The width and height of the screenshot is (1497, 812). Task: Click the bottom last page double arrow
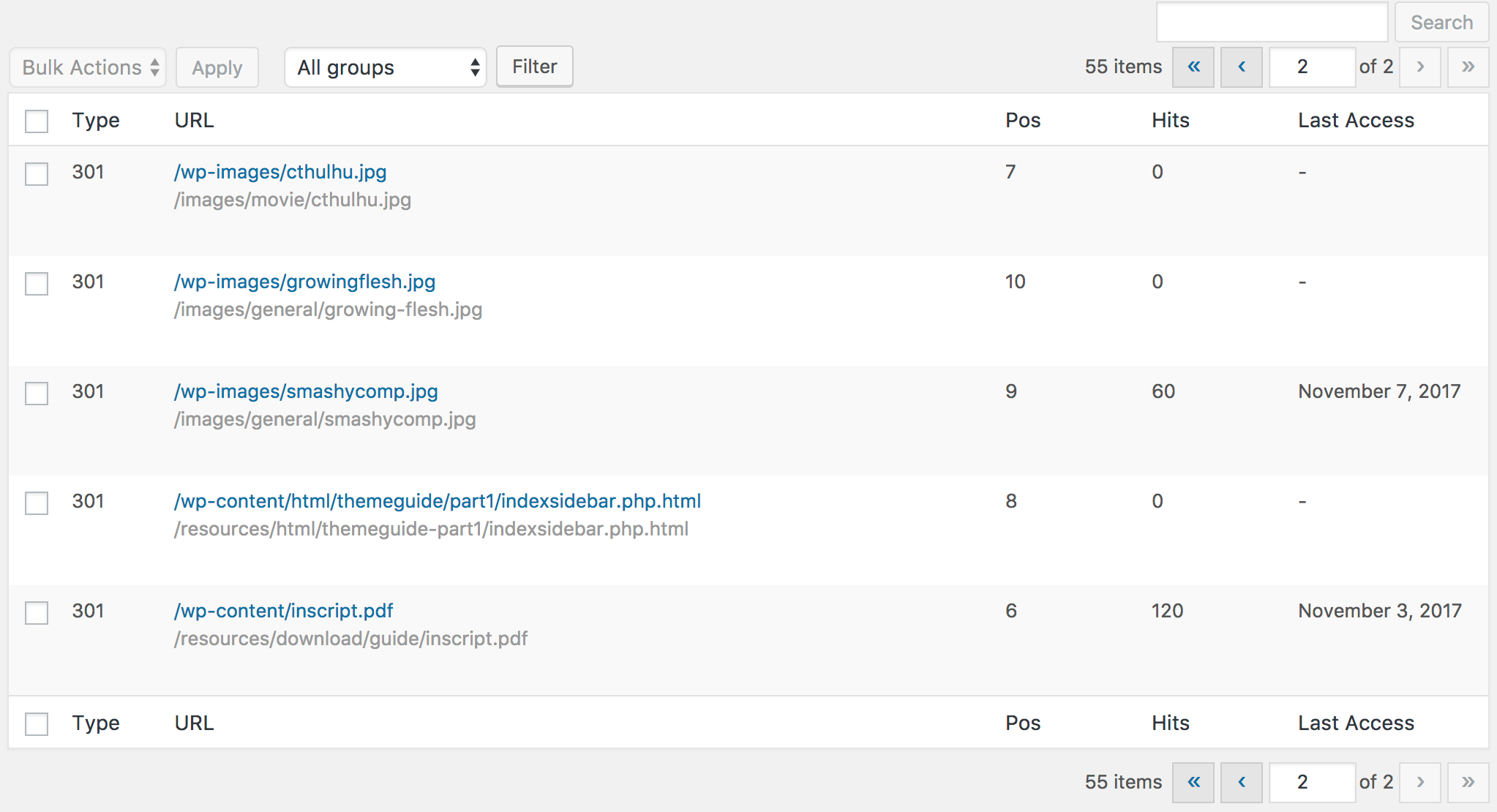tap(1468, 782)
